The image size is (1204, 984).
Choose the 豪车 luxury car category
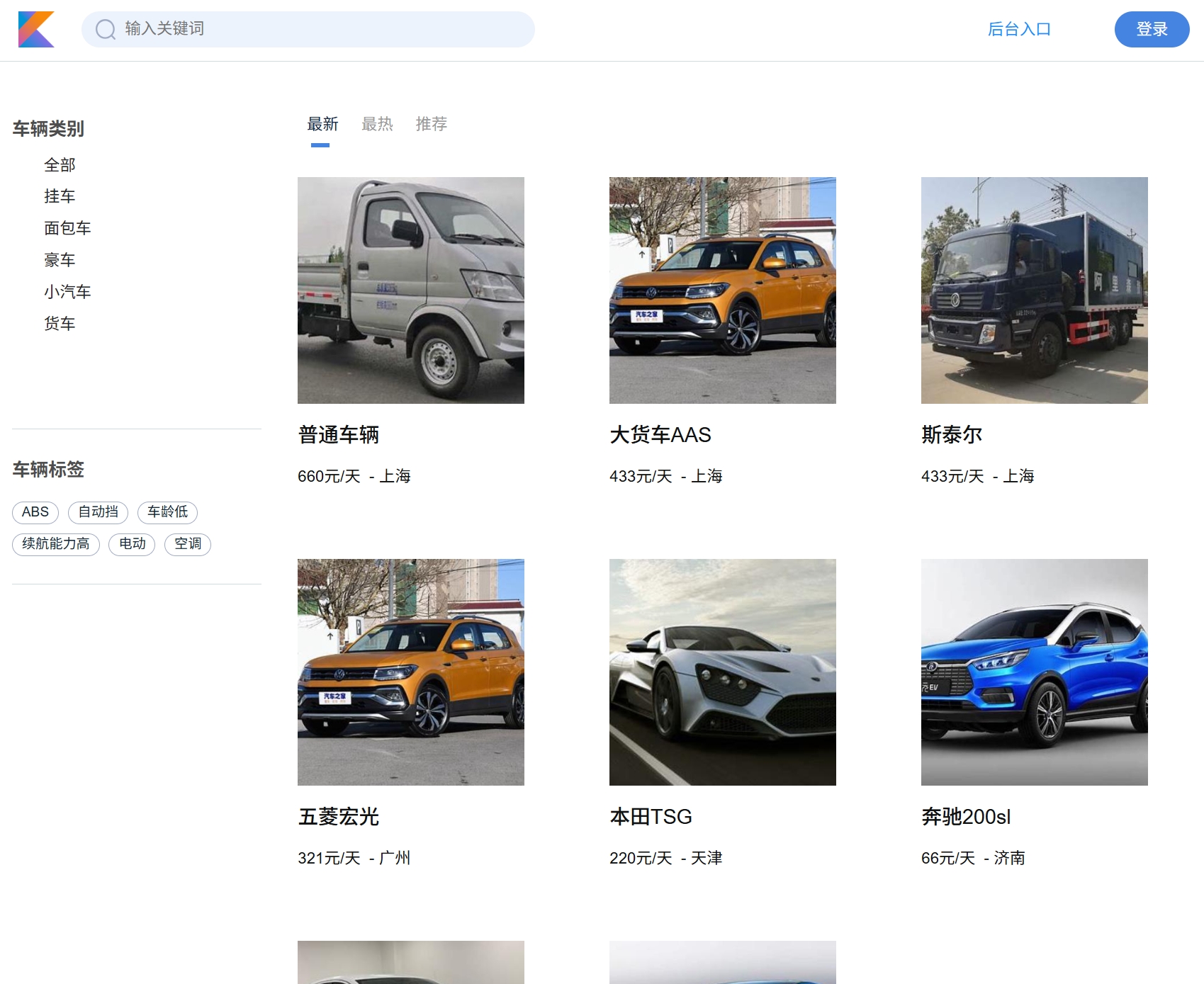pyautogui.click(x=60, y=259)
